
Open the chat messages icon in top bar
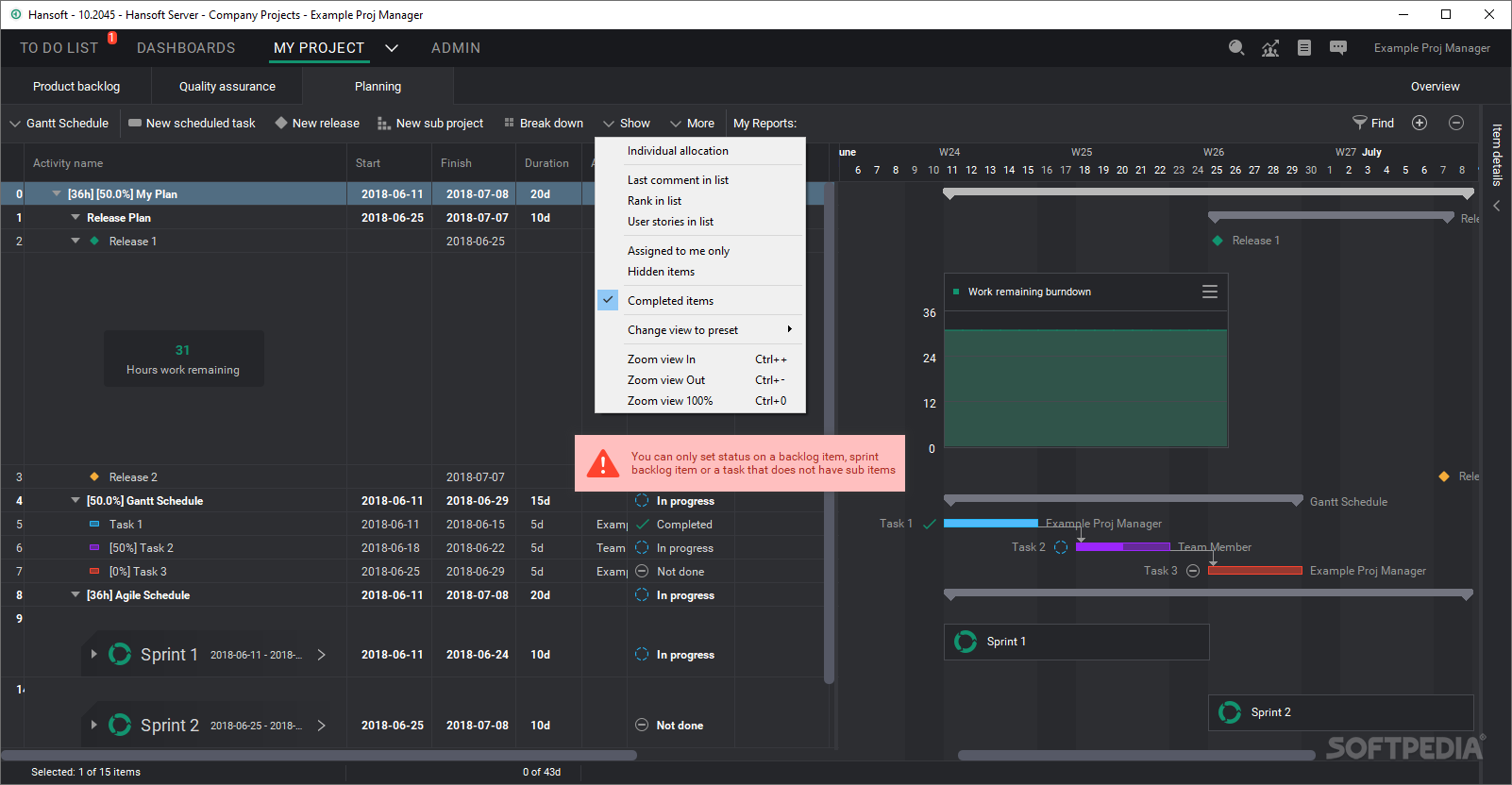coord(1338,48)
